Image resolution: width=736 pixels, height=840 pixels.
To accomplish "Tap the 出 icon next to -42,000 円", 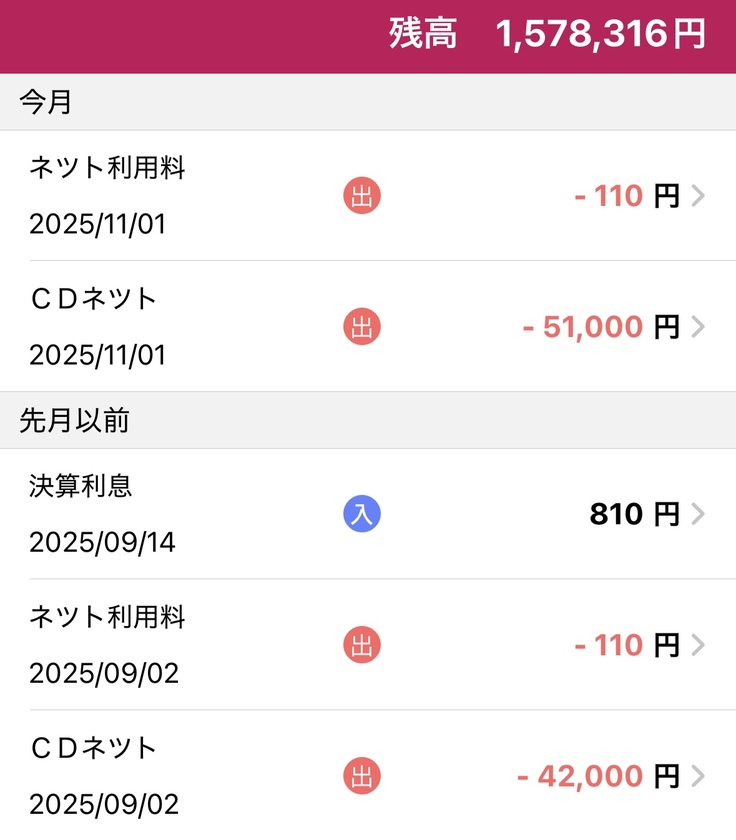I will [x=362, y=776].
